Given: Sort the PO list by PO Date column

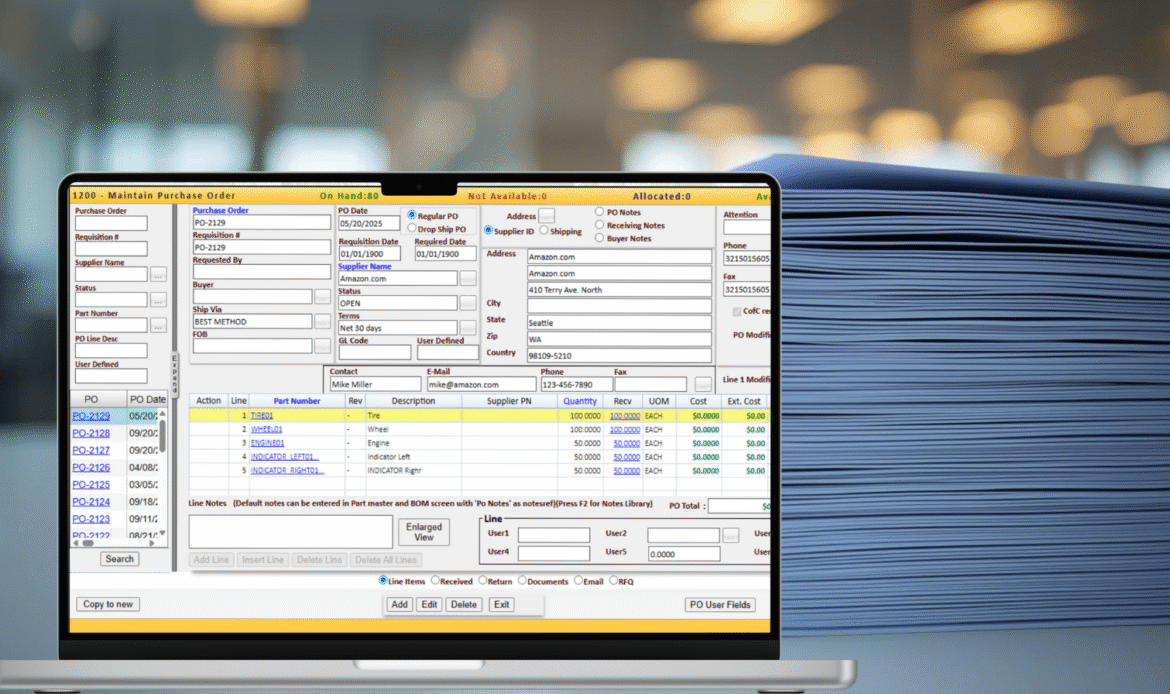Looking at the screenshot, I should [146, 398].
